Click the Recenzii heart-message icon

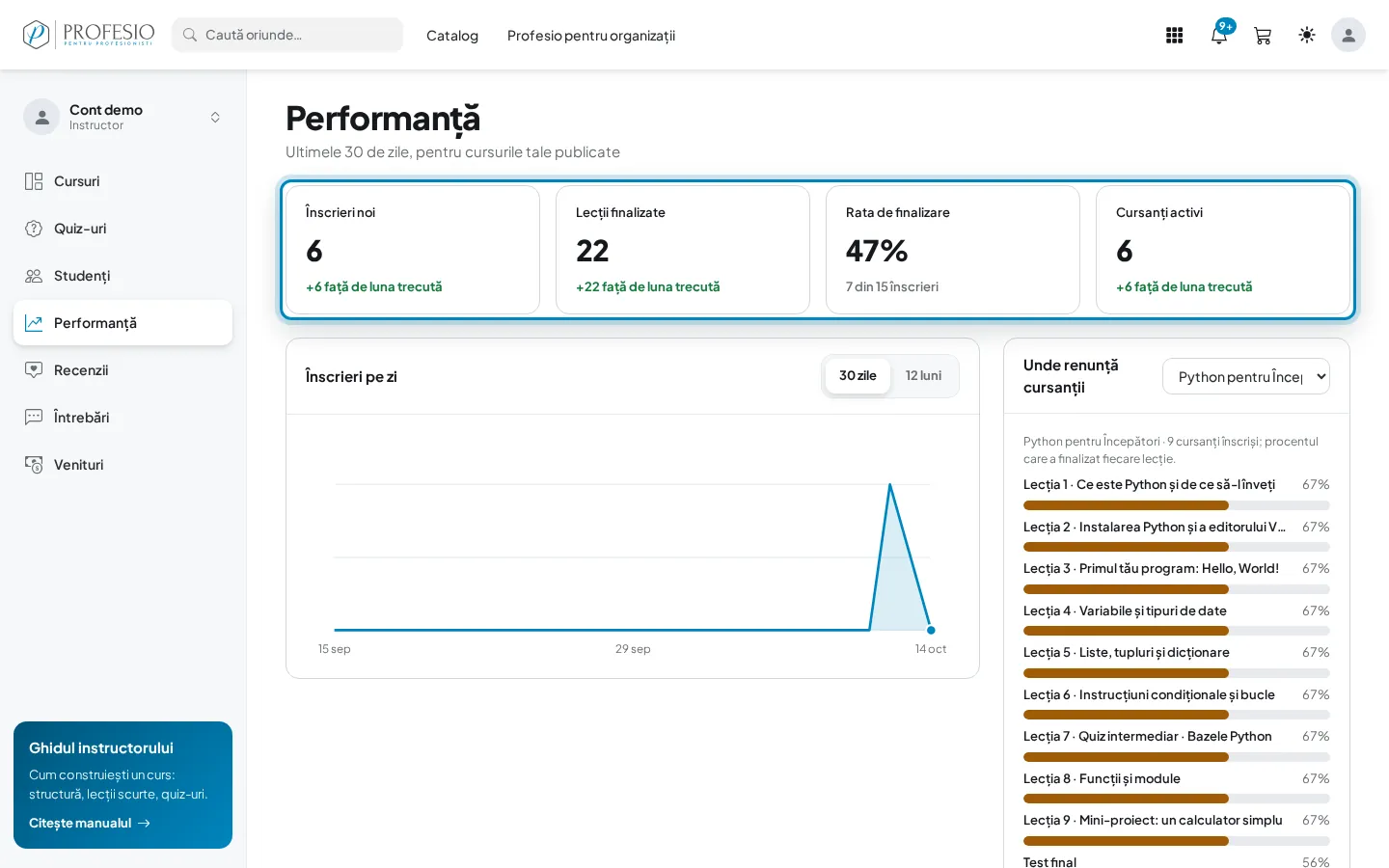click(34, 370)
